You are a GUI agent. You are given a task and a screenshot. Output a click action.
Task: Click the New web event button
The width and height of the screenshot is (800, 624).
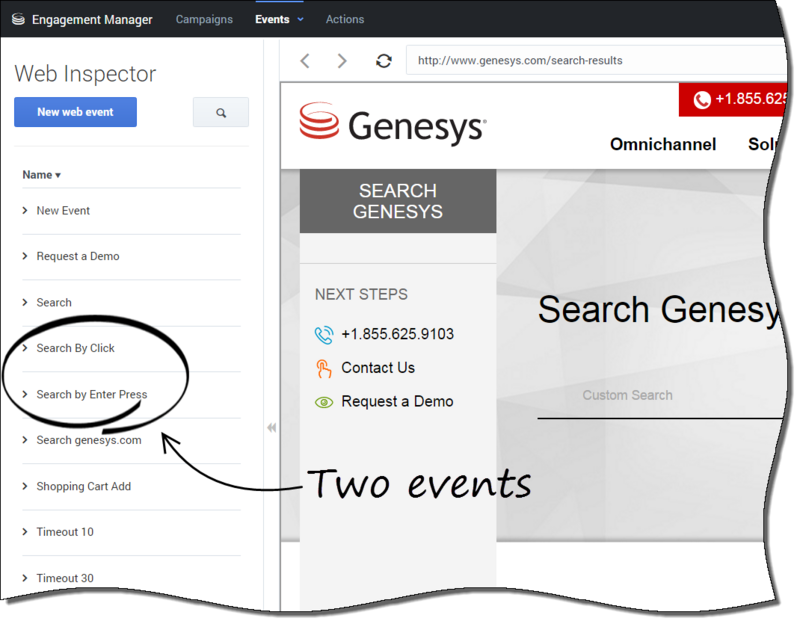pos(75,113)
